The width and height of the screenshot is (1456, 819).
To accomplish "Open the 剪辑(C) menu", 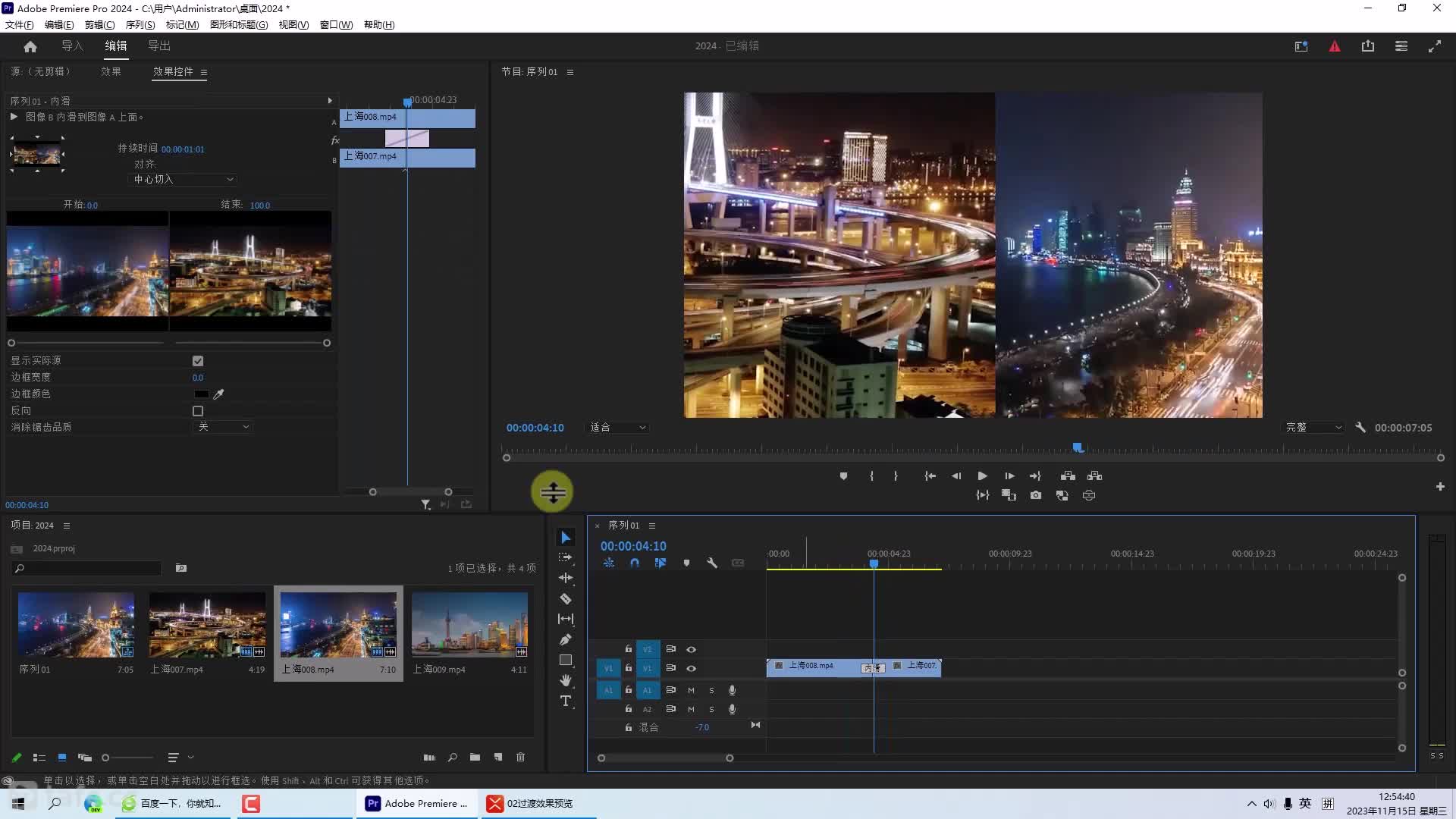I will 100,25.
